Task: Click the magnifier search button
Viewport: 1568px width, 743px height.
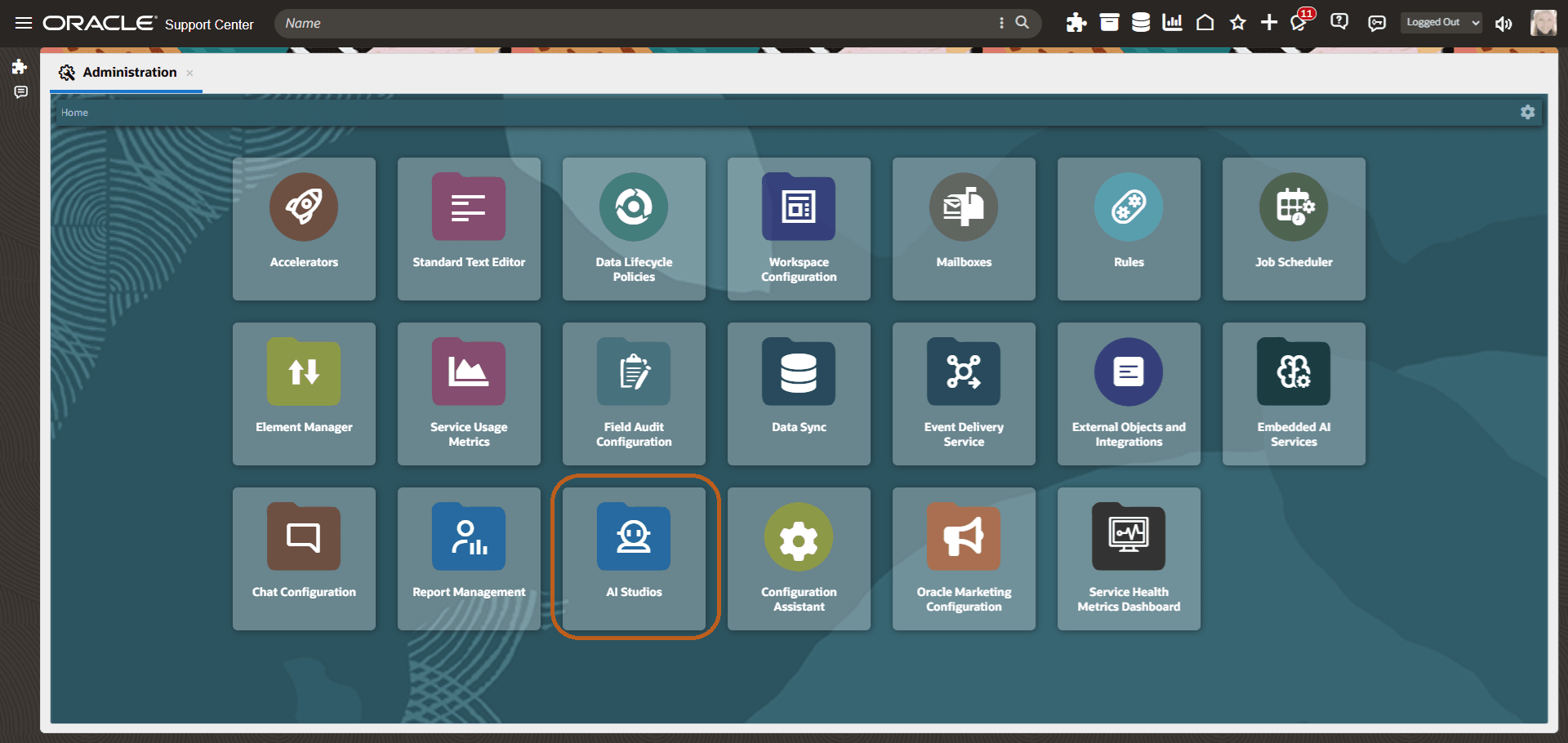Action: 1022,23
